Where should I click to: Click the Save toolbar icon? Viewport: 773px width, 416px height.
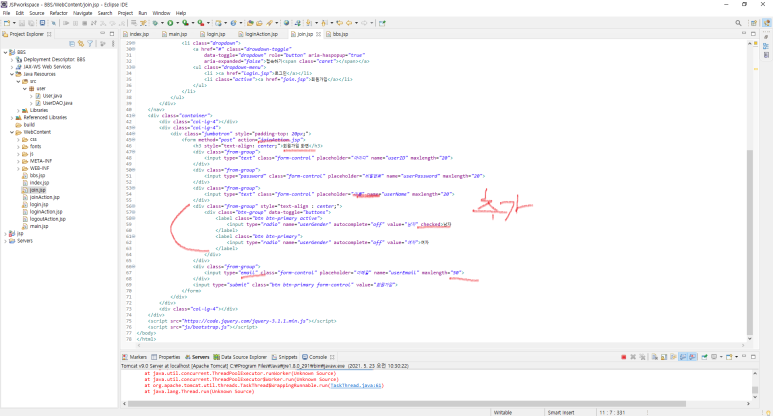(x=22, y=23)
